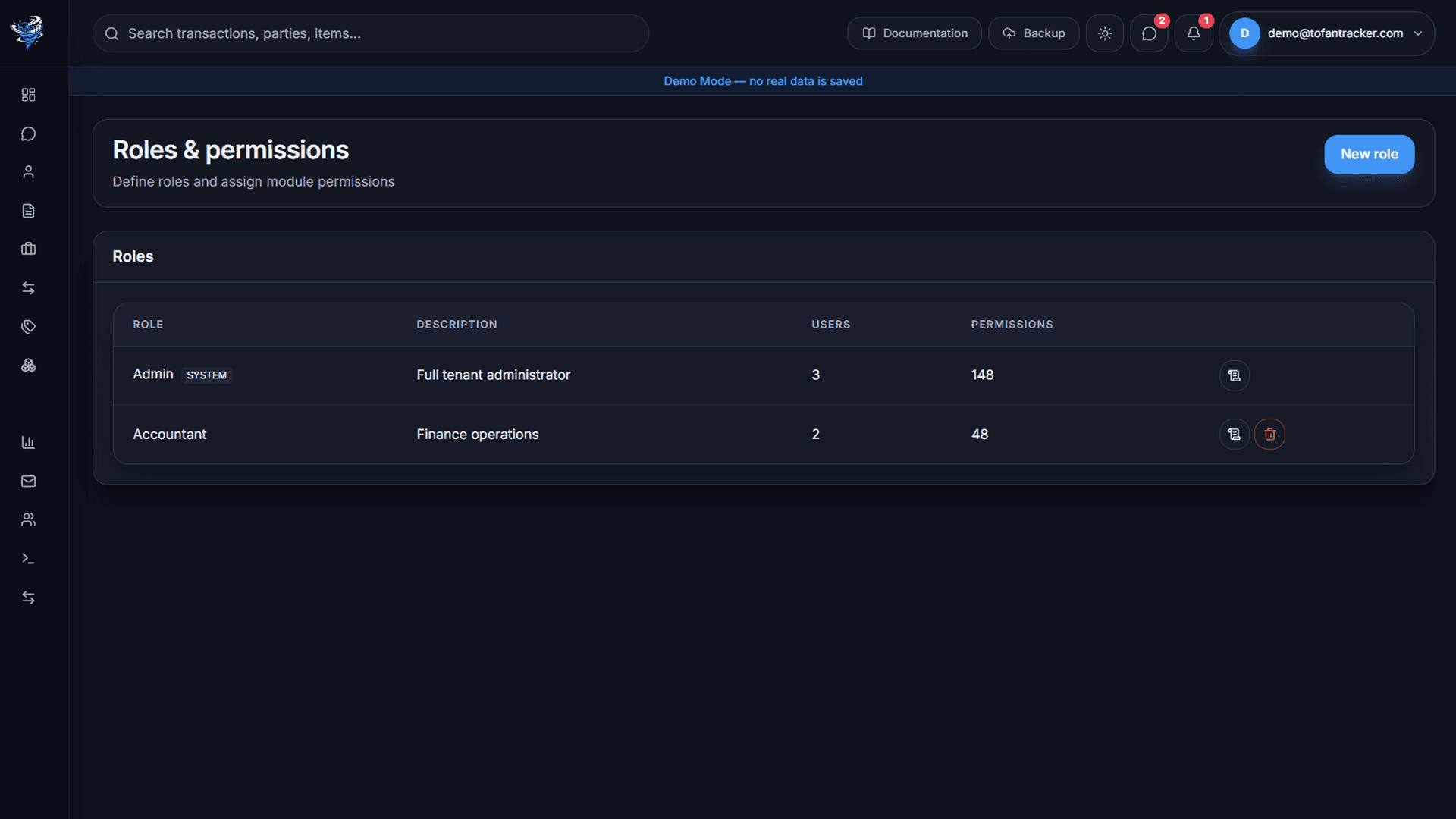Edit permissions for the Accountant role
Image resolution: width=1456 pixels, height=819 pixels.
click(x=1235, y=435)
